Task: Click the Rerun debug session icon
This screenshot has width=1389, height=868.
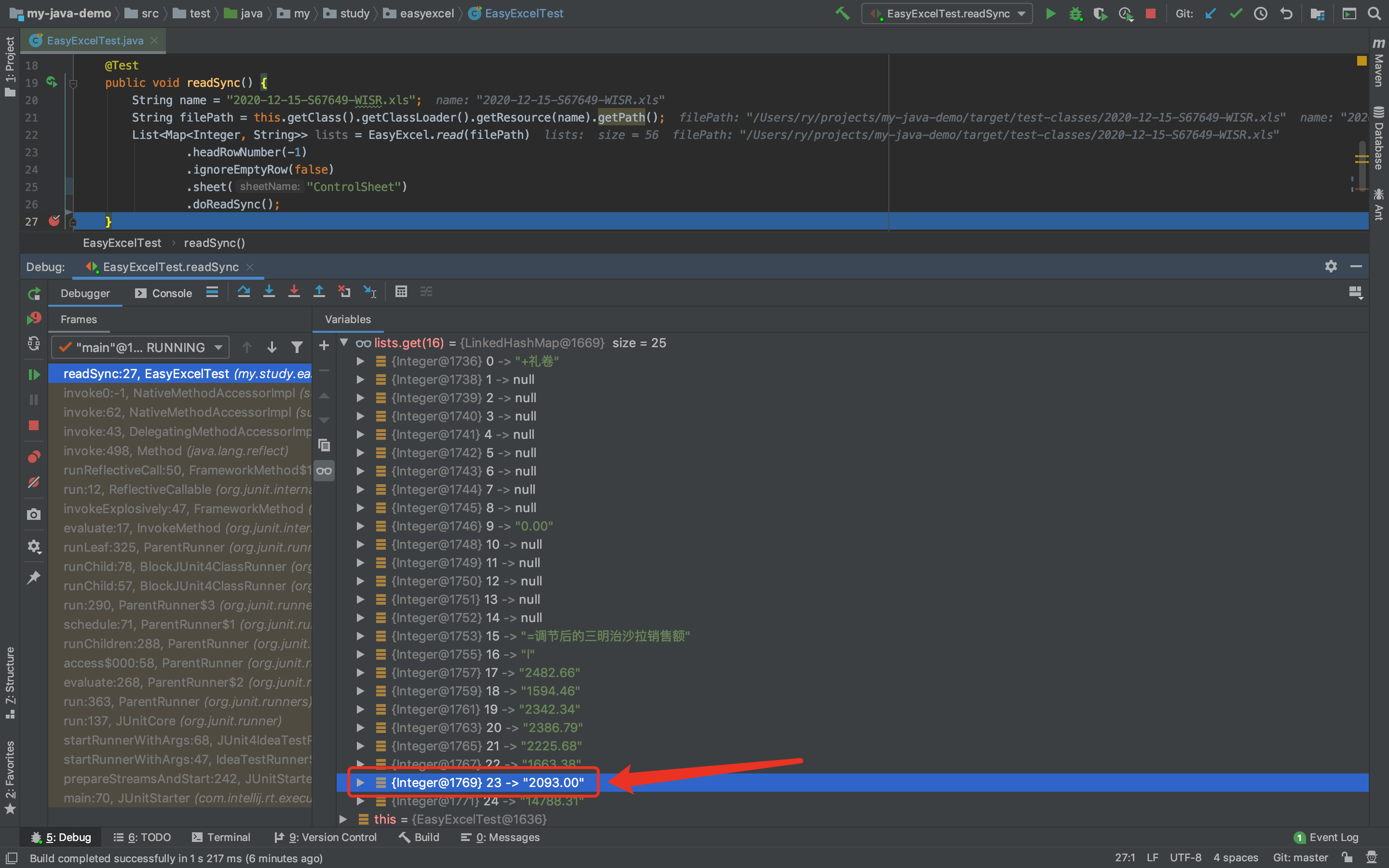Action: (34, 294)
